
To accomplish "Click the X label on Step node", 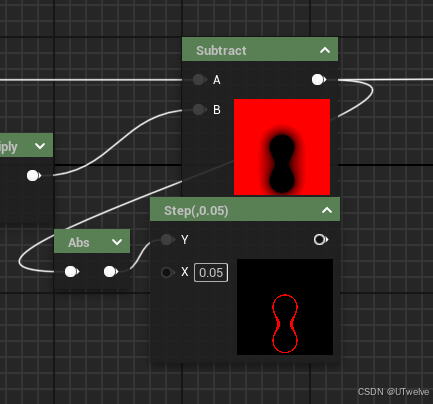I will click(x=185, y=272).
